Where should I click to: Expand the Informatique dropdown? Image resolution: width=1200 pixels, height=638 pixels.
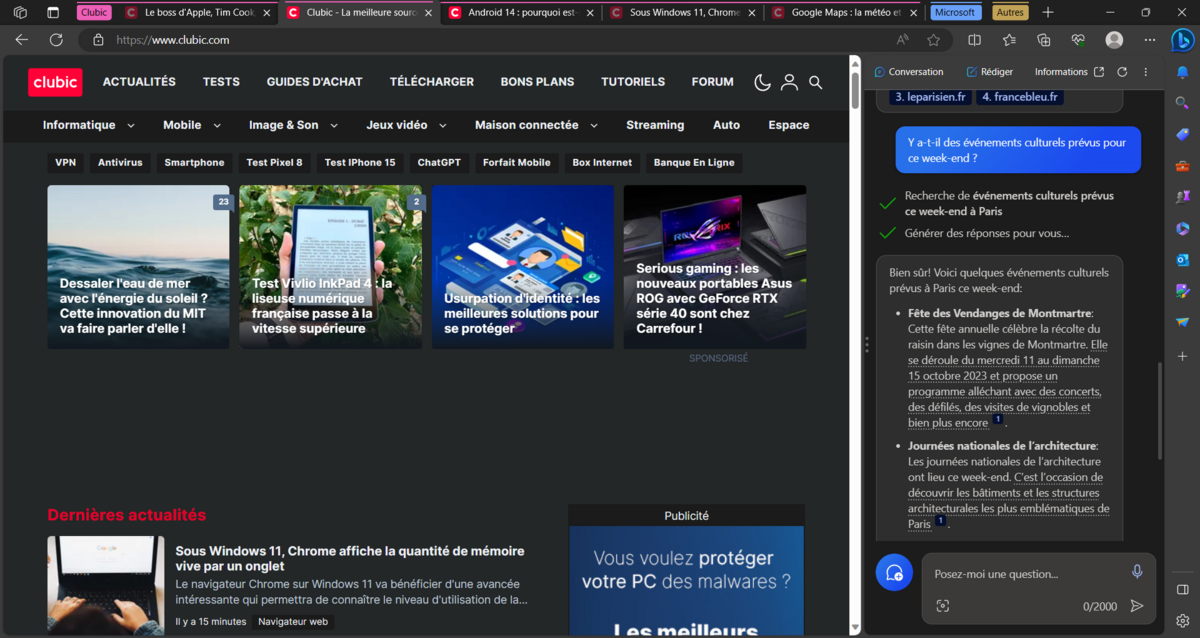(131, 126)
